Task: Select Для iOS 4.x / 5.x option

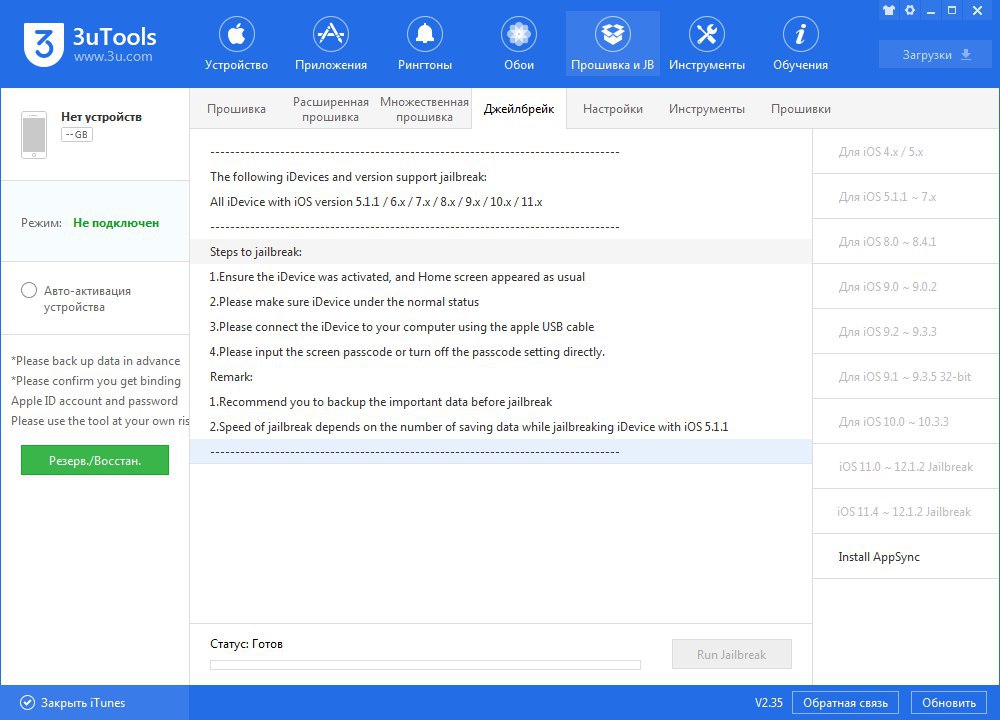Action: coord(906,152)
